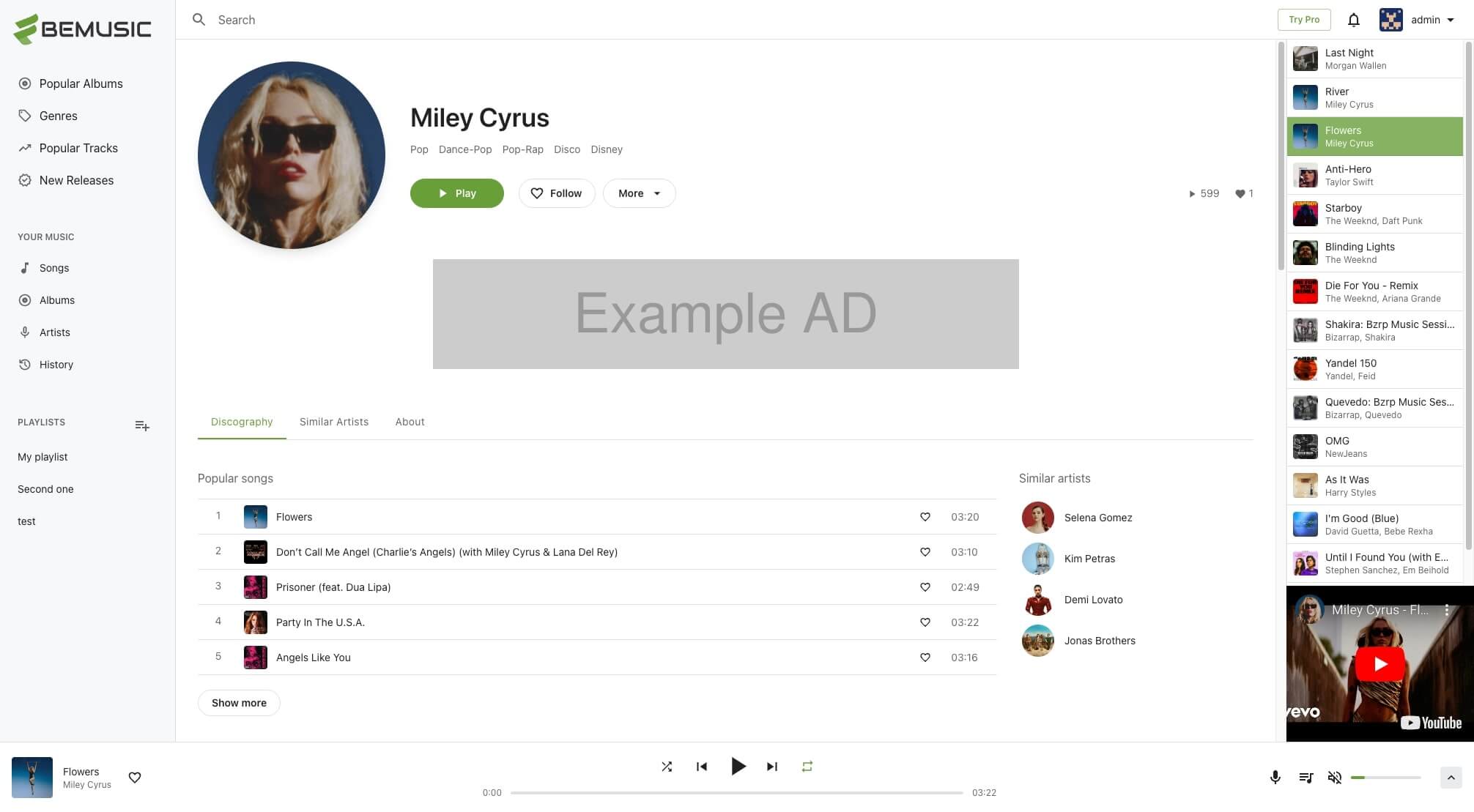Screen dimensions: 1474x812
Task: Click the Example AD banner
Action: (x=725, y=314)
